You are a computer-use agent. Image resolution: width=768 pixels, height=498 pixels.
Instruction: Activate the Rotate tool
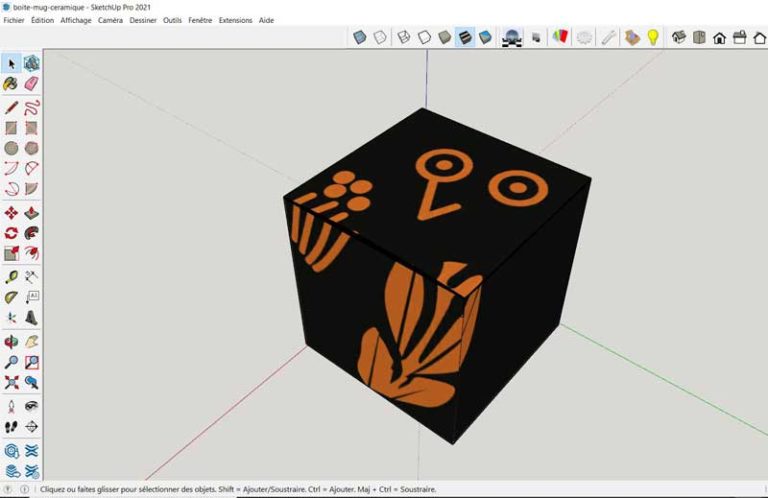[x=11, y=233]
